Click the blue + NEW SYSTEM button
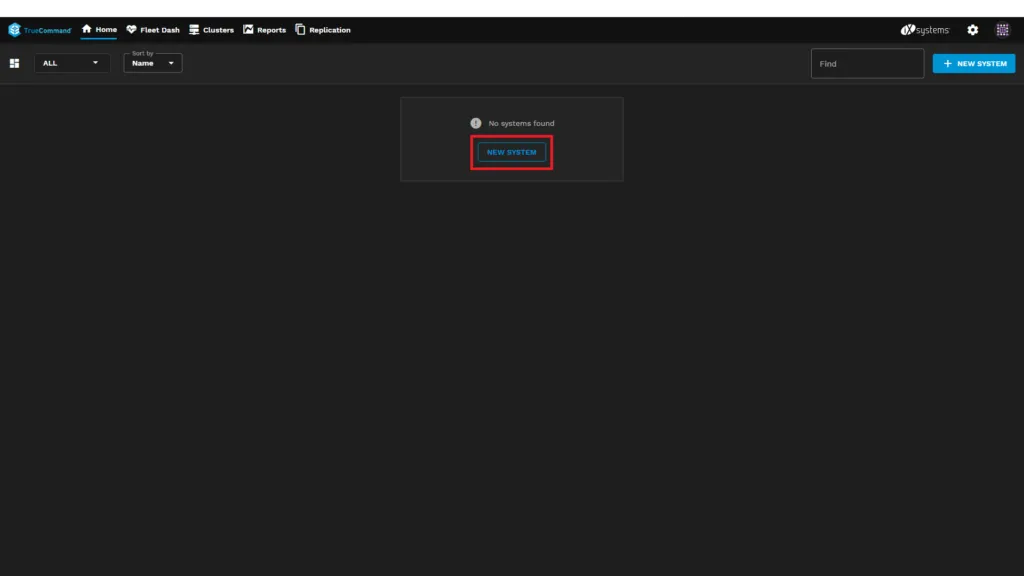 tap(973, 63)
